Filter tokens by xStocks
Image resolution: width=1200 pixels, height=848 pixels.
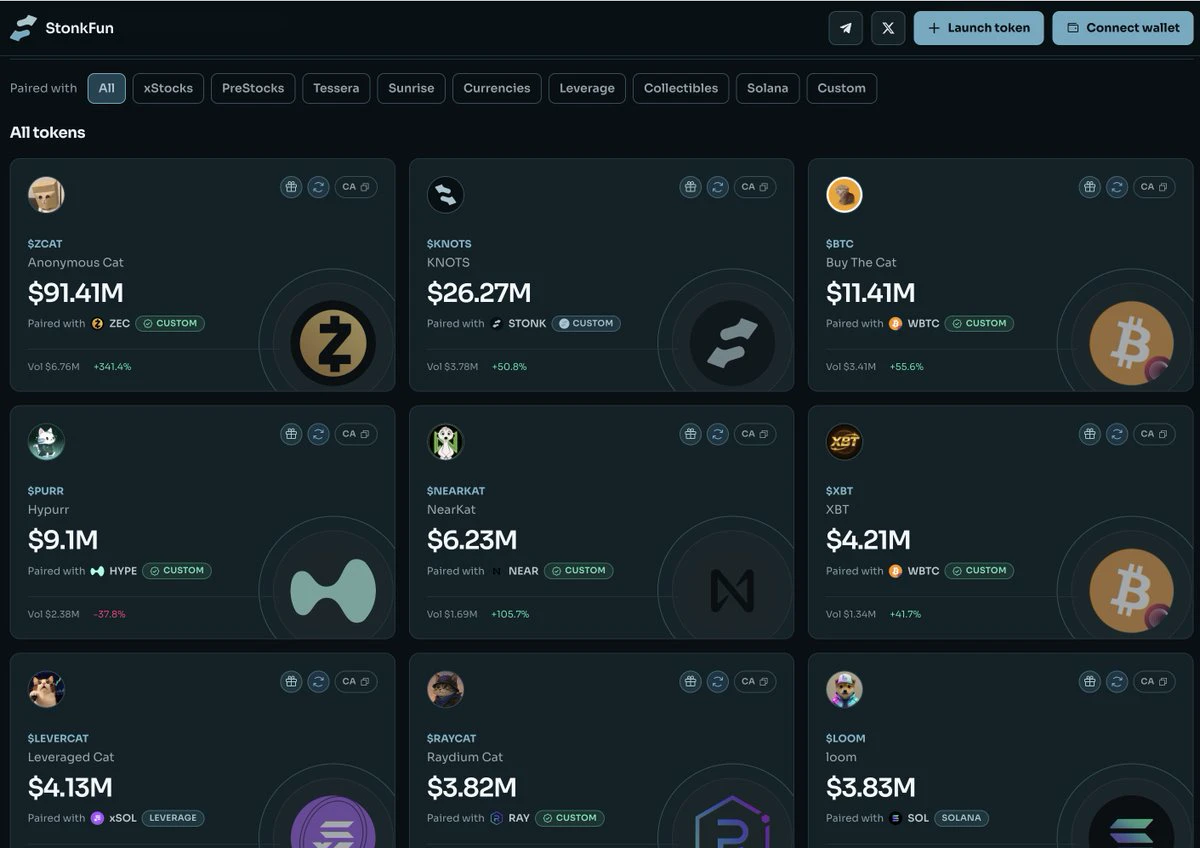pyautogui.click(x=168, y=88)
